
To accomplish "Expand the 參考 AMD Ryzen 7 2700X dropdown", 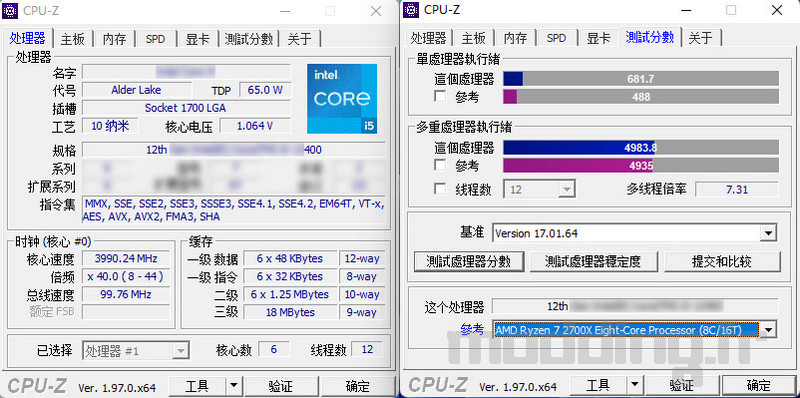I will [x=768, y=330].
